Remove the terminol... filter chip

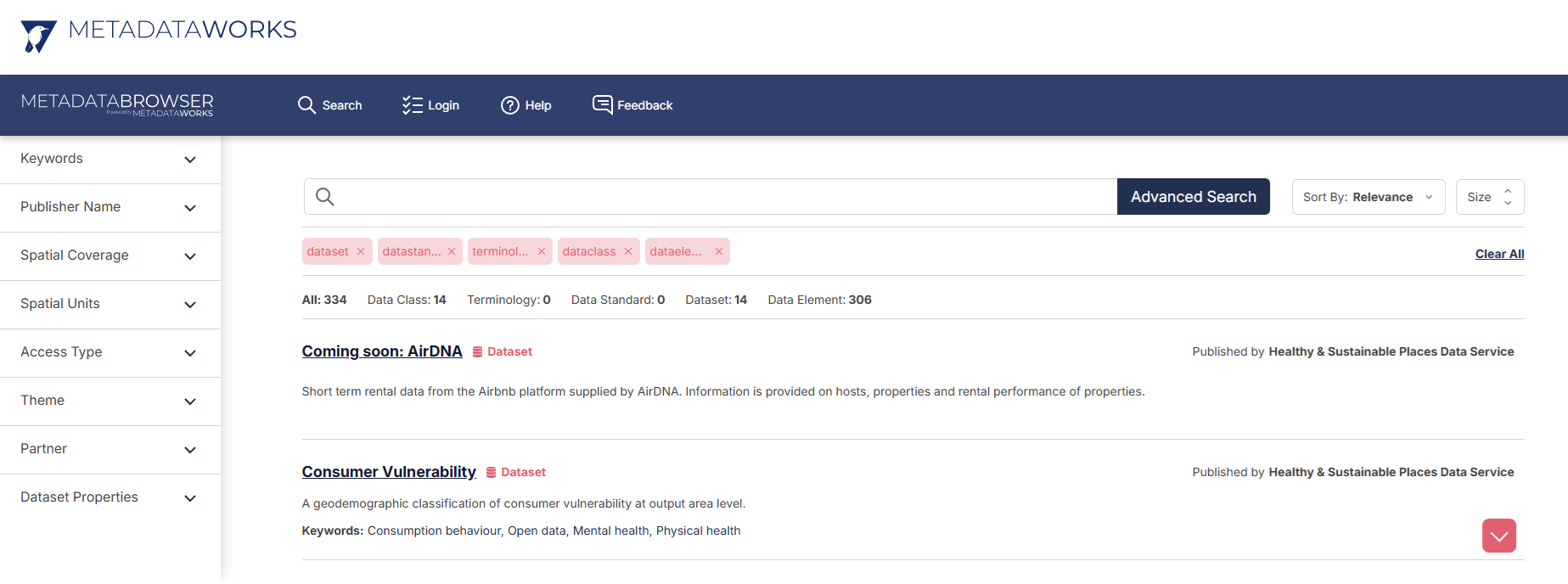(542, 251)
